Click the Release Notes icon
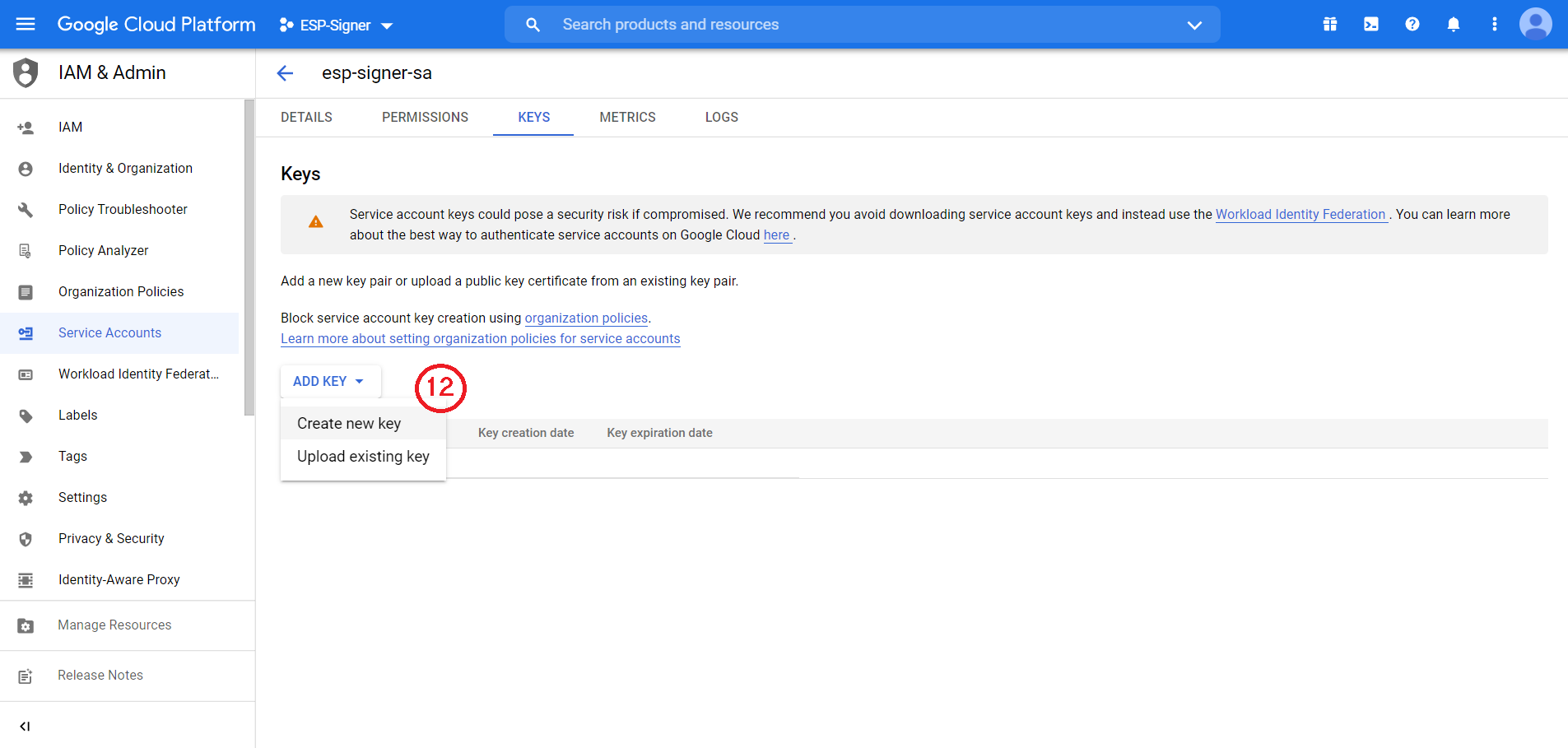1568x748 pixels. [26, 676]
